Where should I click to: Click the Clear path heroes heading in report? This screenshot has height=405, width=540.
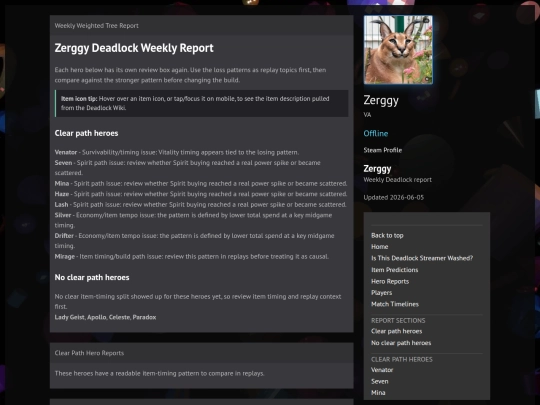click(x=86, y=133)
